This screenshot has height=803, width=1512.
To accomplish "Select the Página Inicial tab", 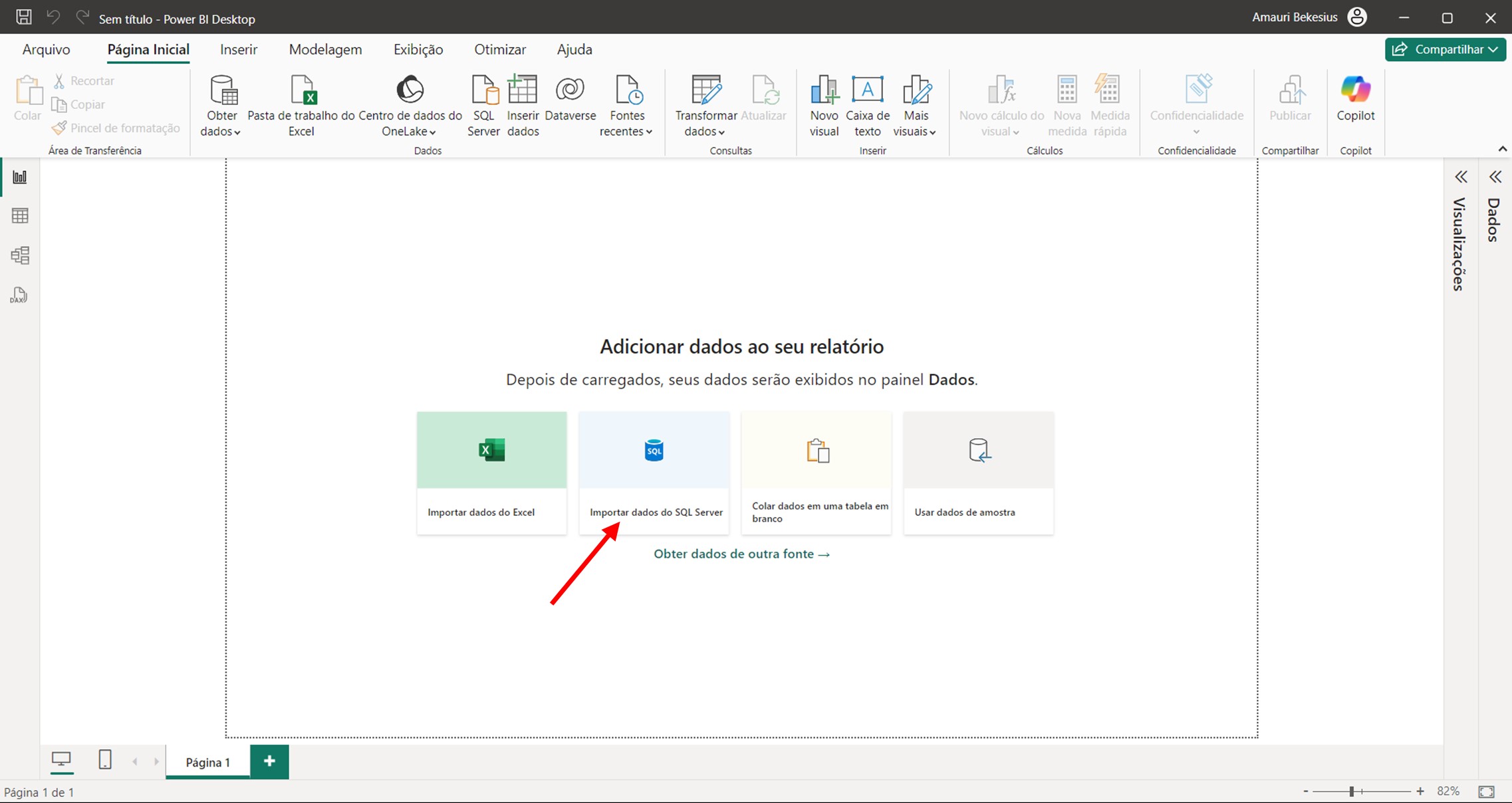I will point(148,49).
